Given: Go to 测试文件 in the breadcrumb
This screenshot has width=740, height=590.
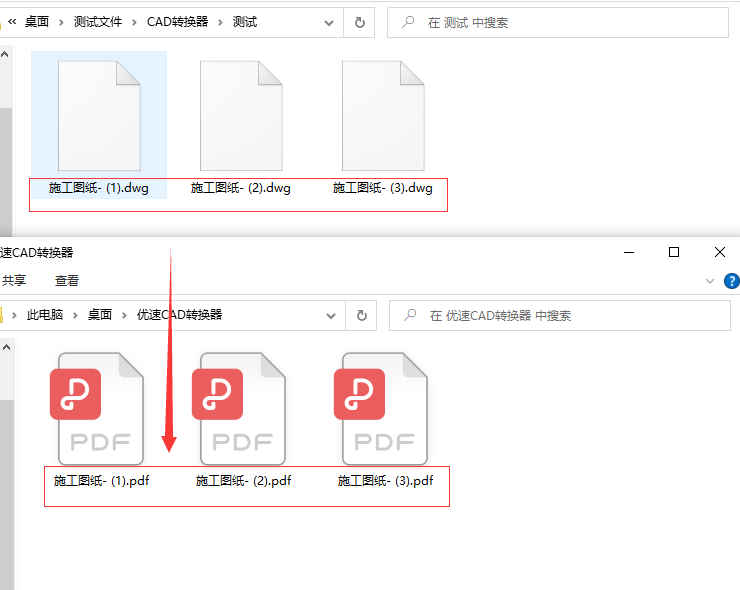Looking at the screenshot, I should (98, 22).
